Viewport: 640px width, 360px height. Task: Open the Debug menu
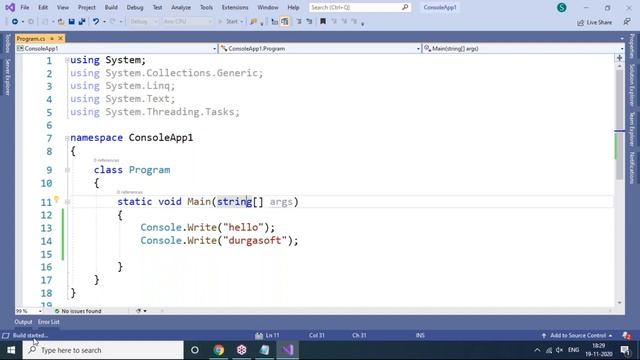[x=135, y=7]
